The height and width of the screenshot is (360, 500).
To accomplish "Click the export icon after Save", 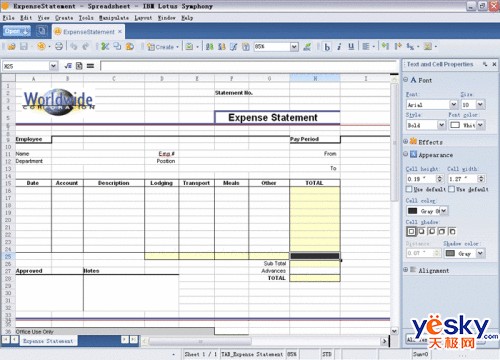I will (41, 47).
